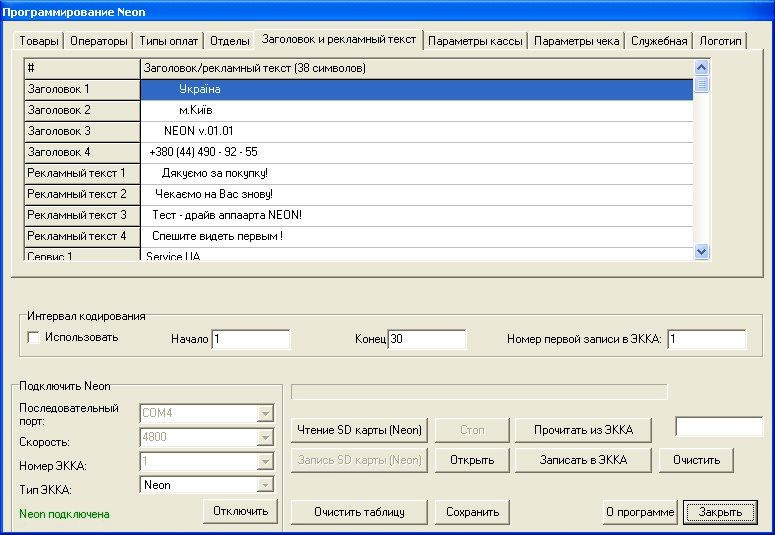Viewport: 775px width, 535px height.
Task: Click the Заголовок 1 row header
Action: [x=82, y=89]
